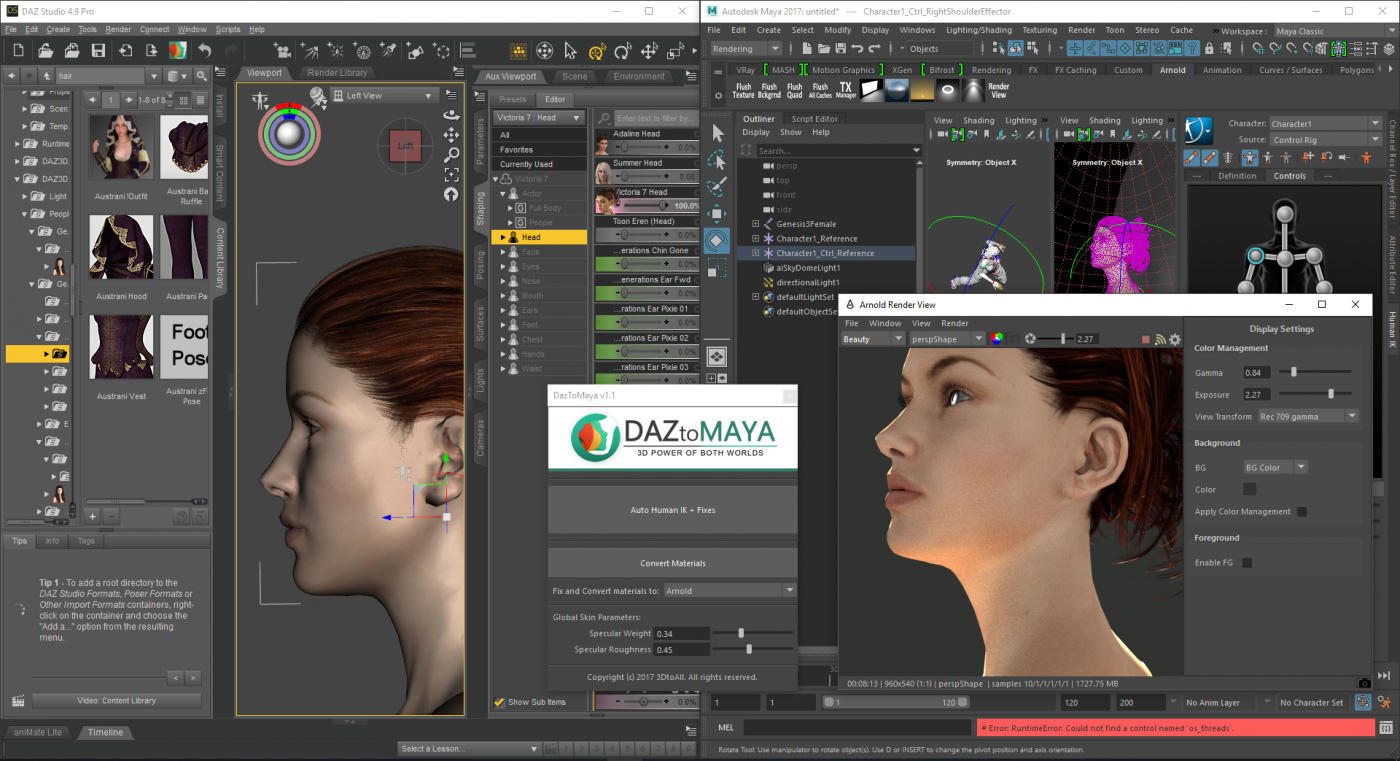Click Save icon in DAZ Studio toolbar

99,50
